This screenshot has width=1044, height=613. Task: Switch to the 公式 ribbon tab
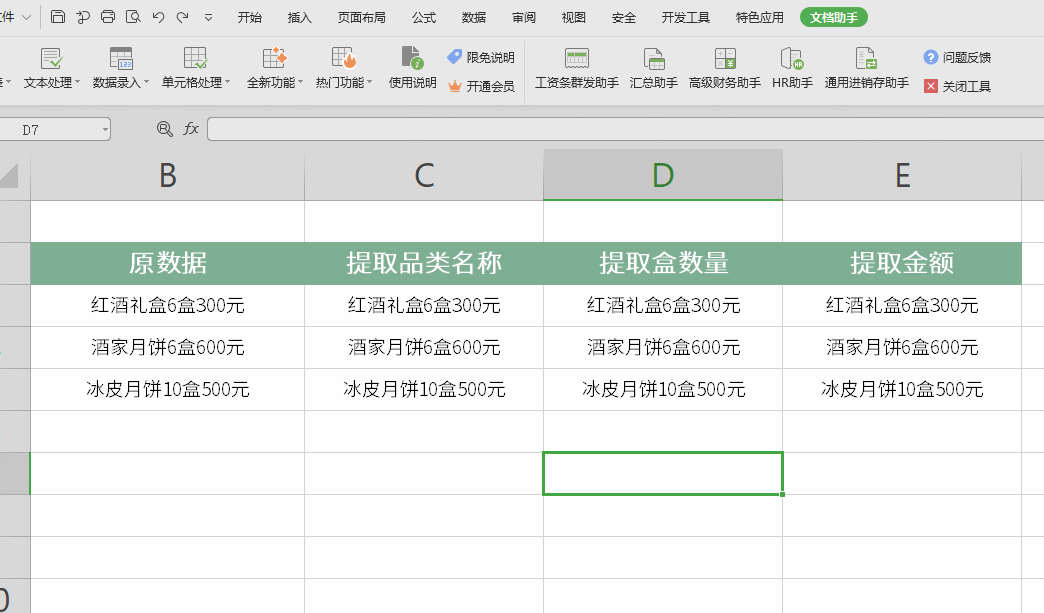tap(423, 17)
